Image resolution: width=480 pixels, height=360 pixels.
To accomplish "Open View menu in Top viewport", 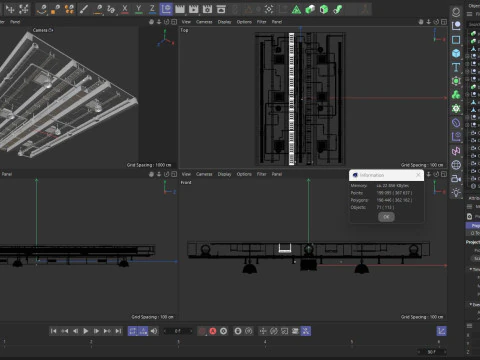I will (x=186, y=22).
